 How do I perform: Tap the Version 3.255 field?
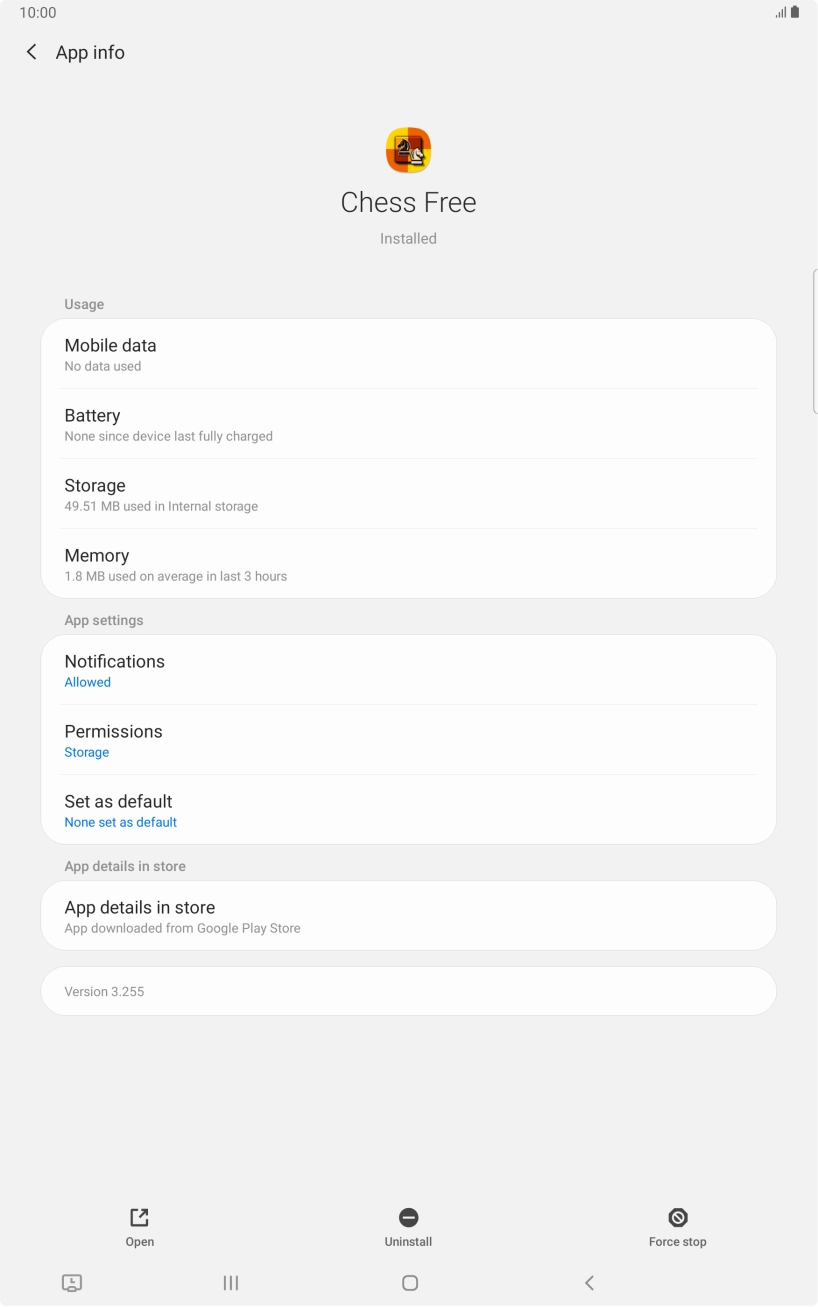408,991
